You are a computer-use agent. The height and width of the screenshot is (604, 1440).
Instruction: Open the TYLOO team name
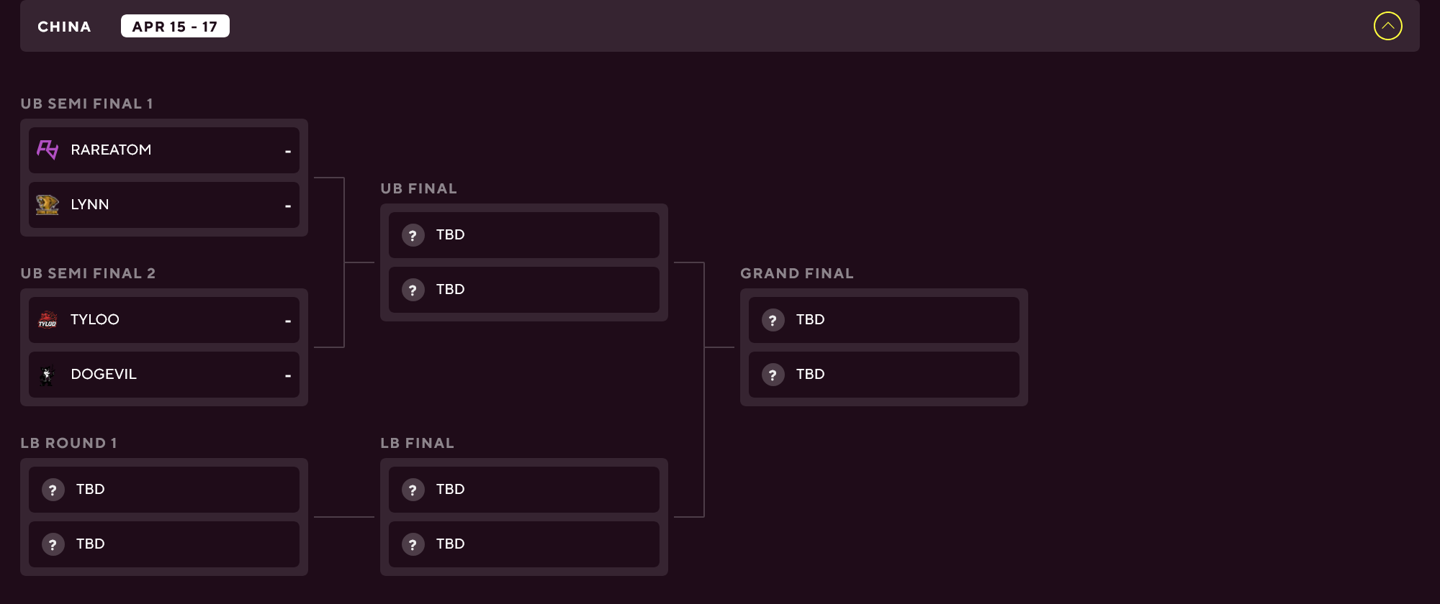tap(95, 320)
